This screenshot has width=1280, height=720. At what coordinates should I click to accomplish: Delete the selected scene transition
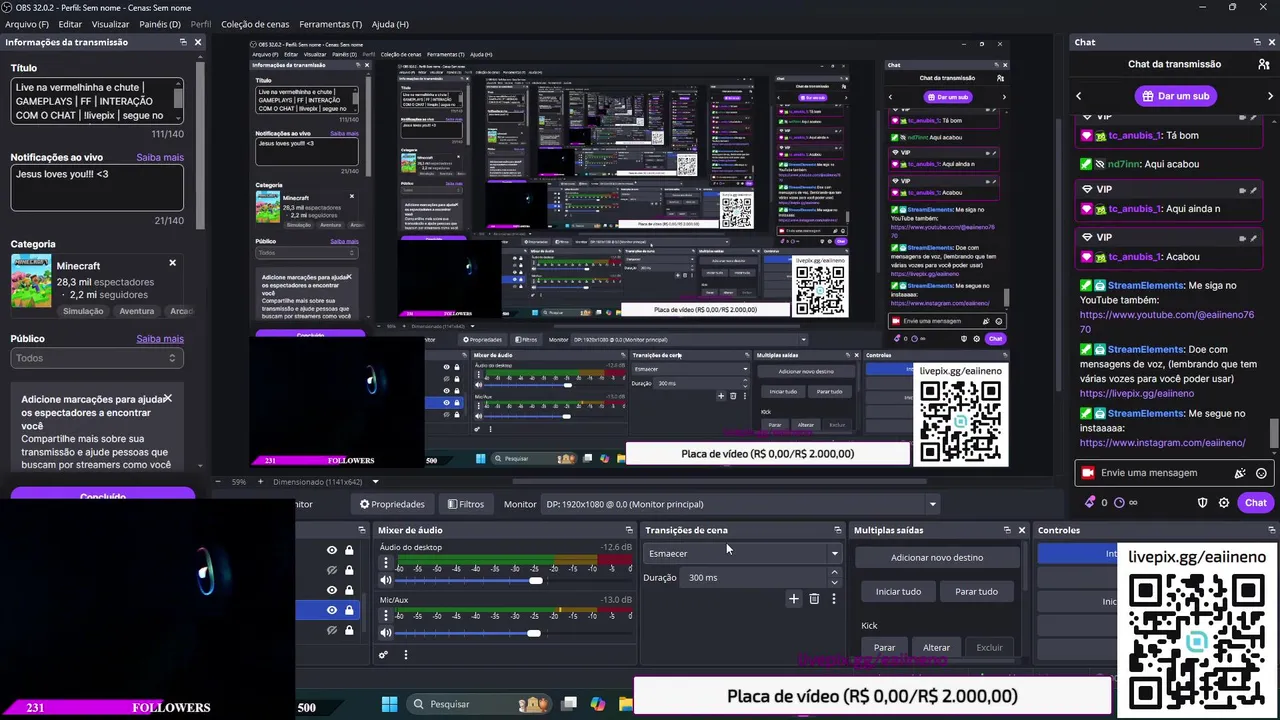814,599
